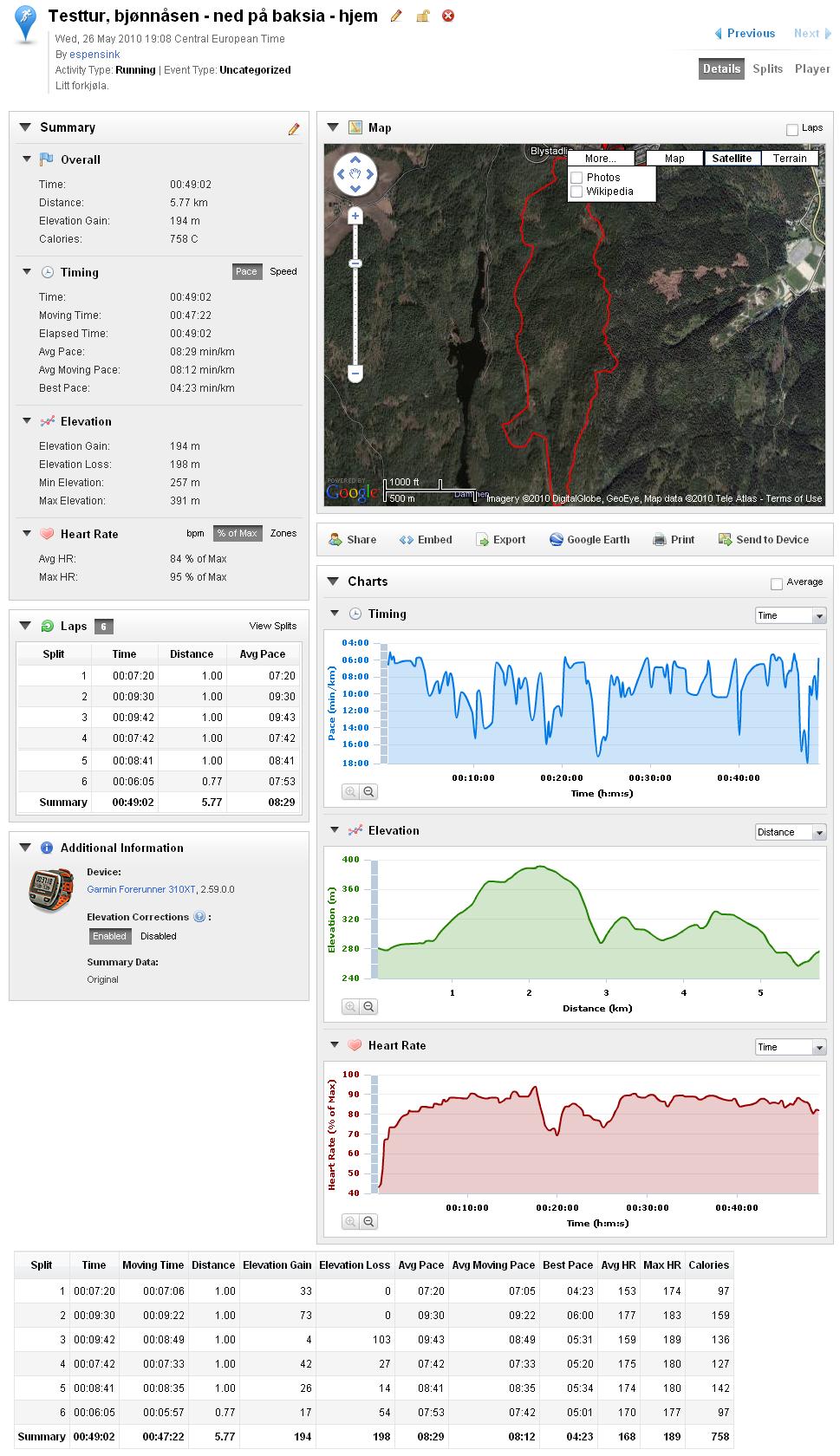The height and width of the screenshot is (1456, 840).
Task: Click the Elevation icon in the Summary
Action: click(x=48, y=421)
